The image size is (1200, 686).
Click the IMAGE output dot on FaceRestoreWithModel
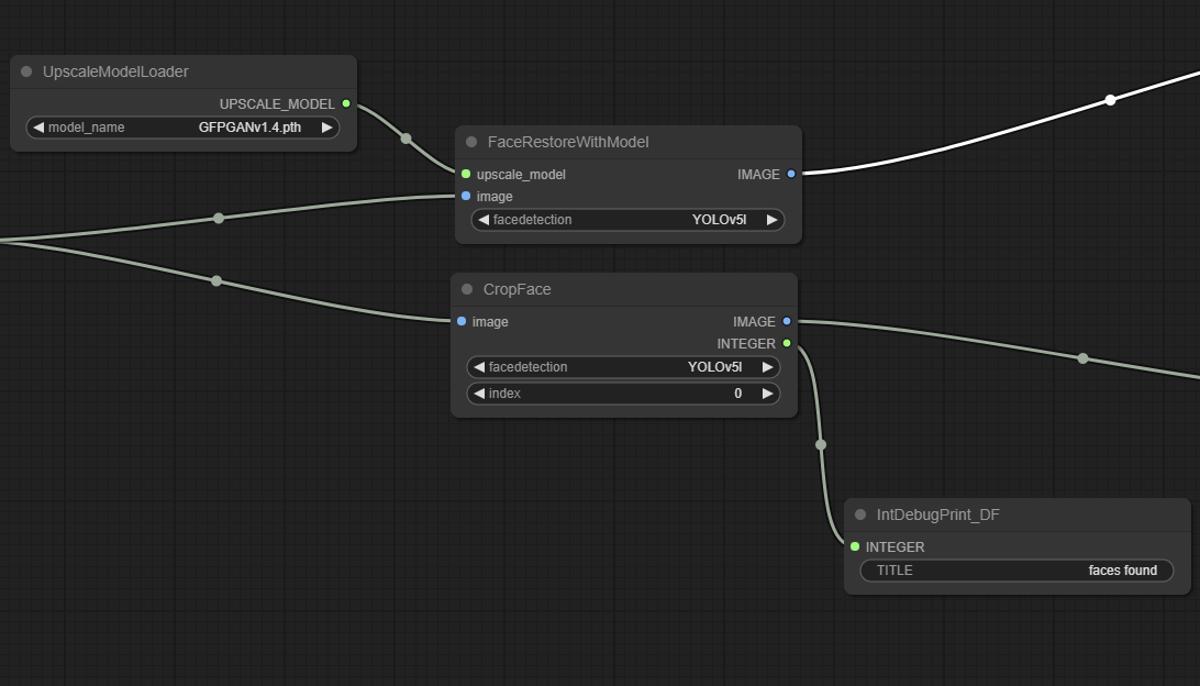790,174
